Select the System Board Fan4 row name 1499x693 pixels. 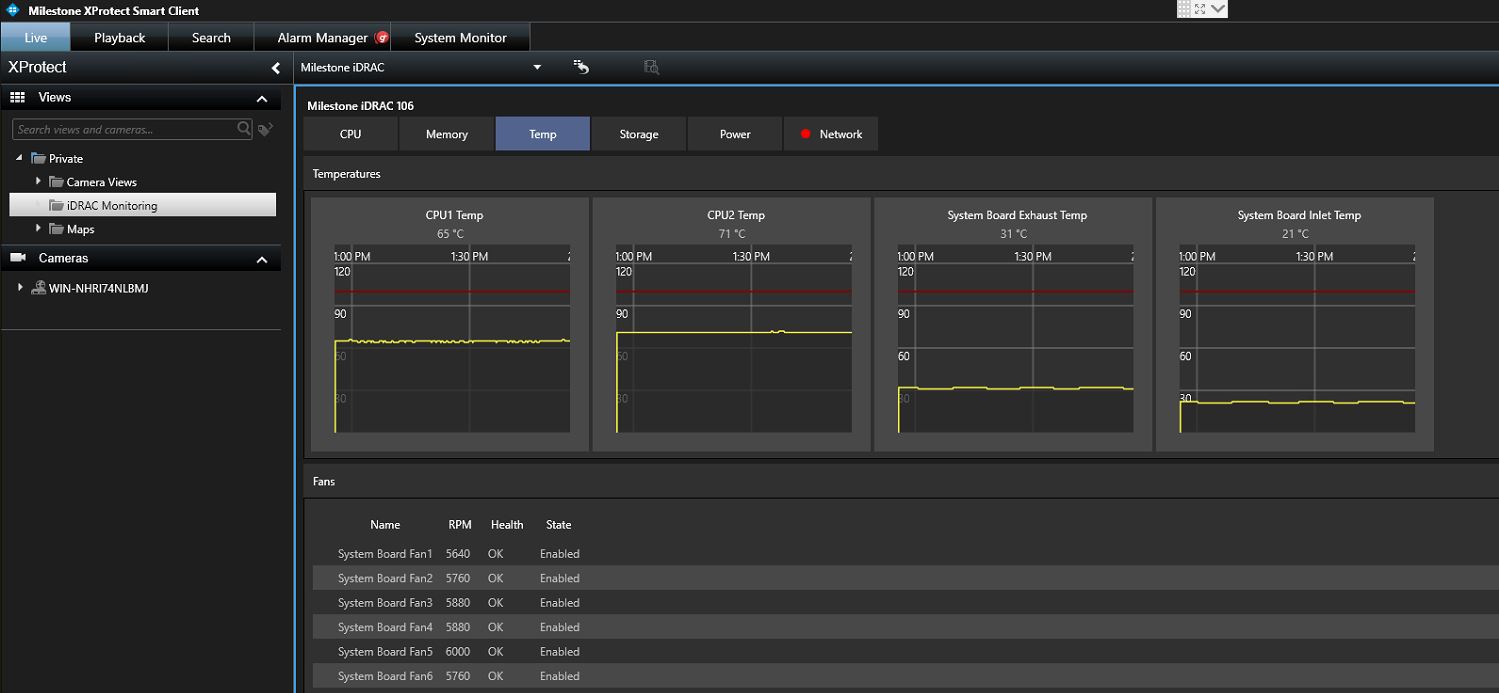click(385, 627)
